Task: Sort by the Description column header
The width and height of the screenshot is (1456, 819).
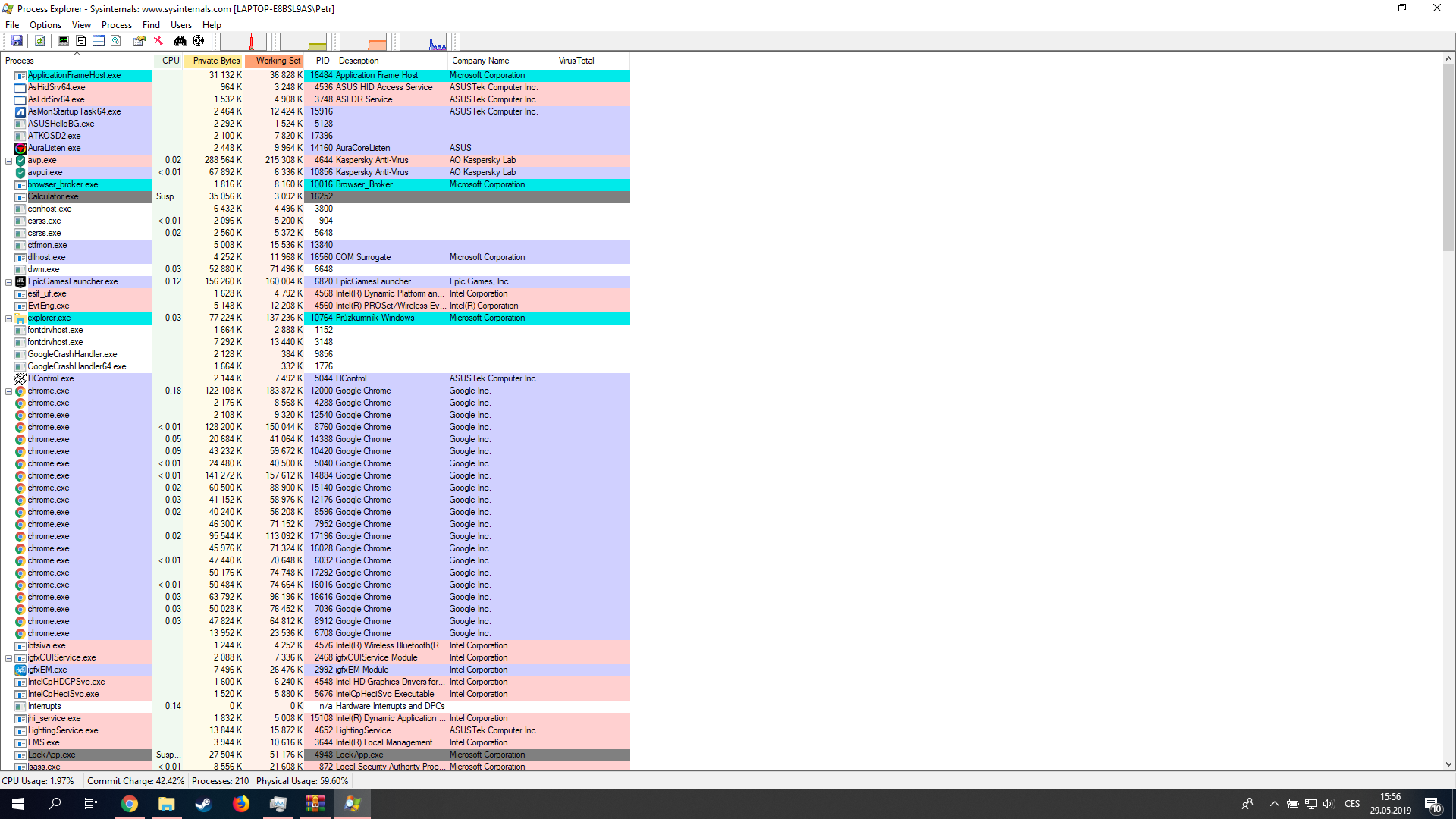Action: pos(391,61)
